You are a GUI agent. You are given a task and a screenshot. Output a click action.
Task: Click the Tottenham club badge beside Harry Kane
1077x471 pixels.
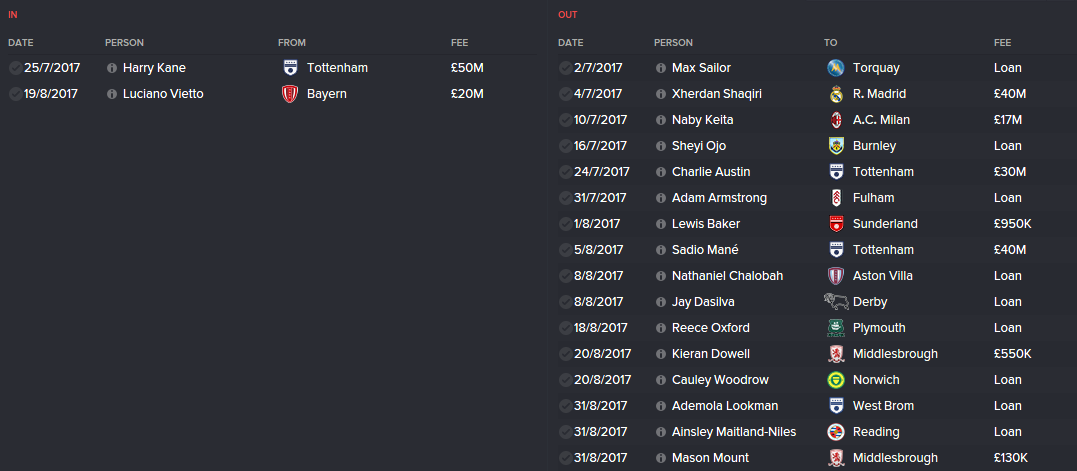pyautogui.click(x=290, y=68)
